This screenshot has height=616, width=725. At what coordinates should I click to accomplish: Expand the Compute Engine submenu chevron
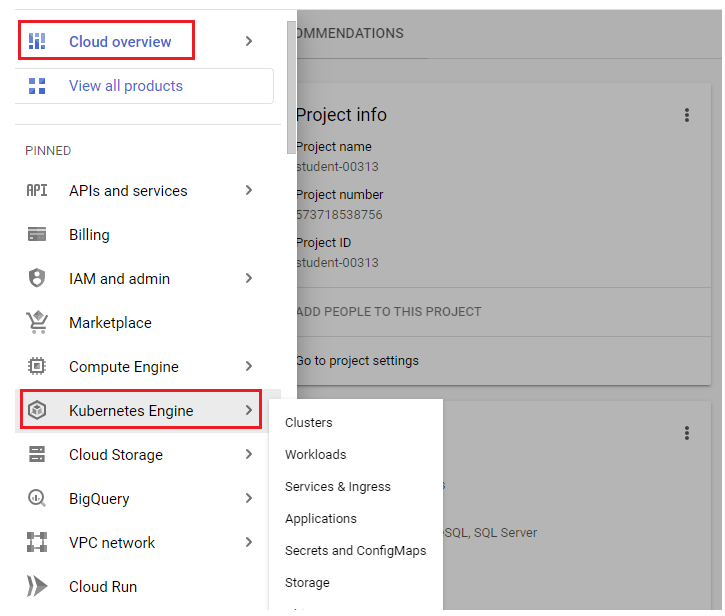click(x=249, y=366)
